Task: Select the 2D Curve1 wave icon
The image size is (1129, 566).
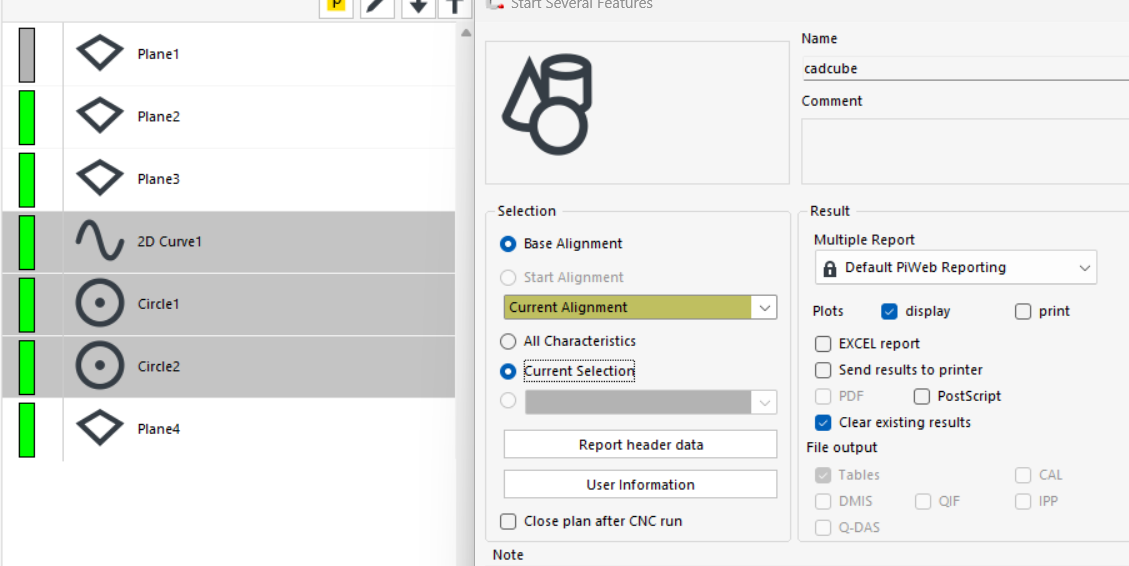Action: pyautogui.click(x=100, y=241)
